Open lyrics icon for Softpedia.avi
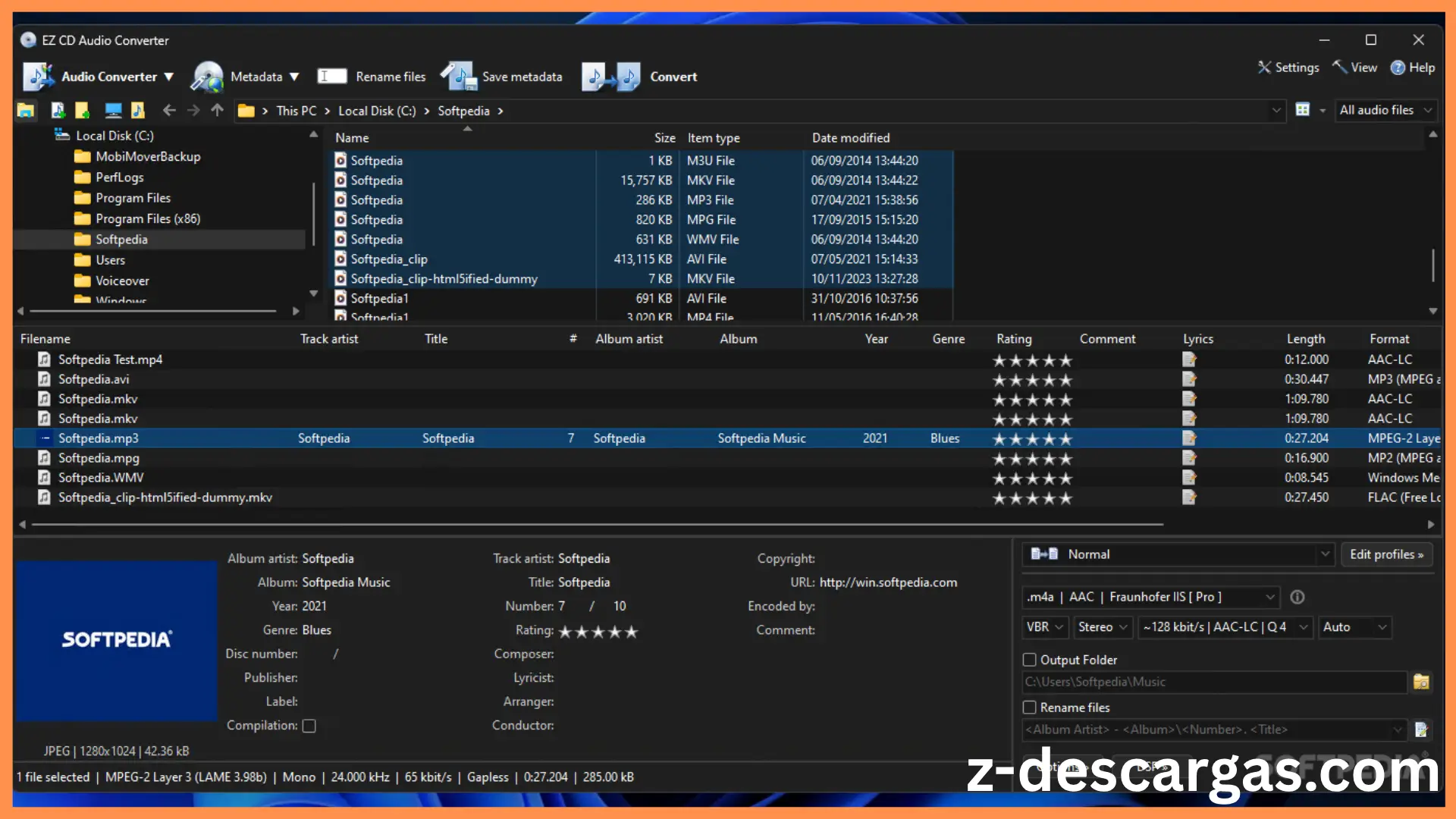The image size is (1456, 819). pyautogui.click(x=1188, y=379)
